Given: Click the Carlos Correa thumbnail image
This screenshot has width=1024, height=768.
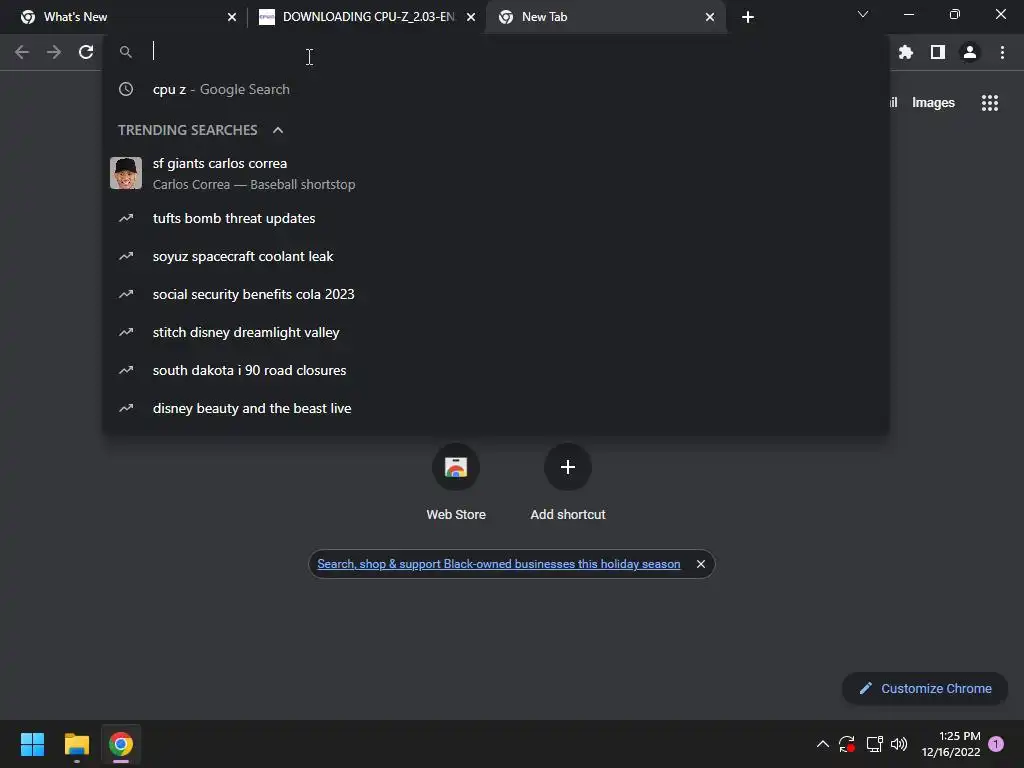Looking at the screenshot, I should [x=126, y=173].
